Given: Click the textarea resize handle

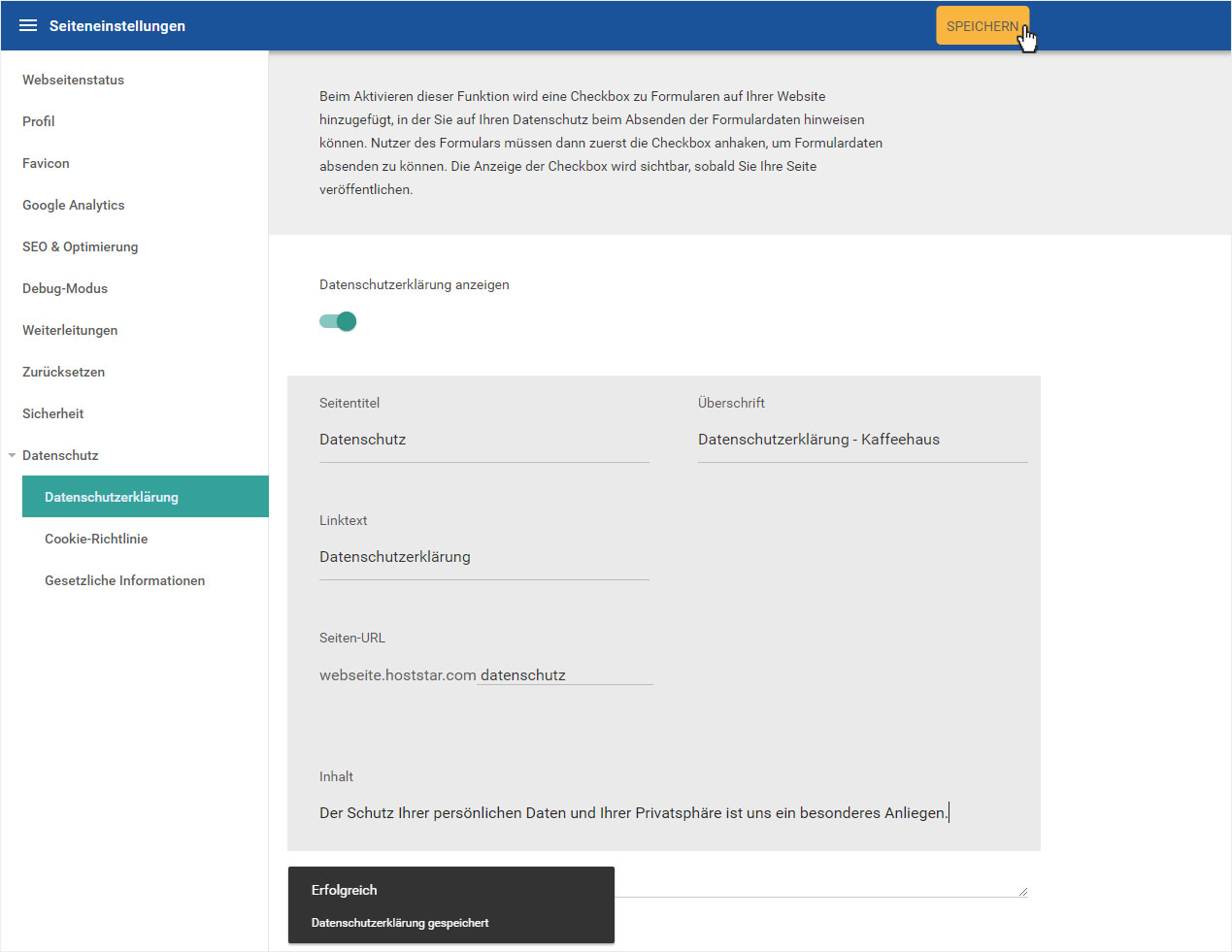Looking at the screenshot, I should click(1023, 891).
